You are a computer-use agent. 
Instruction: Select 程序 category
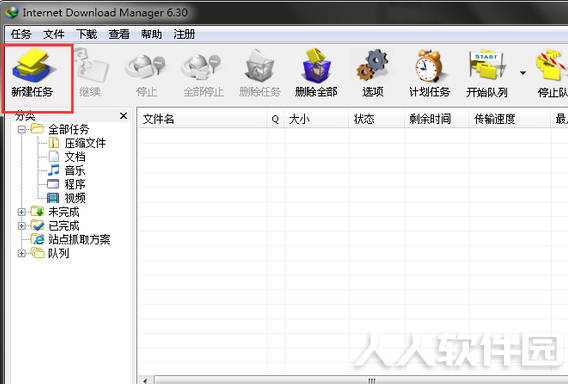pyautogui.click(x=75, y=184)
